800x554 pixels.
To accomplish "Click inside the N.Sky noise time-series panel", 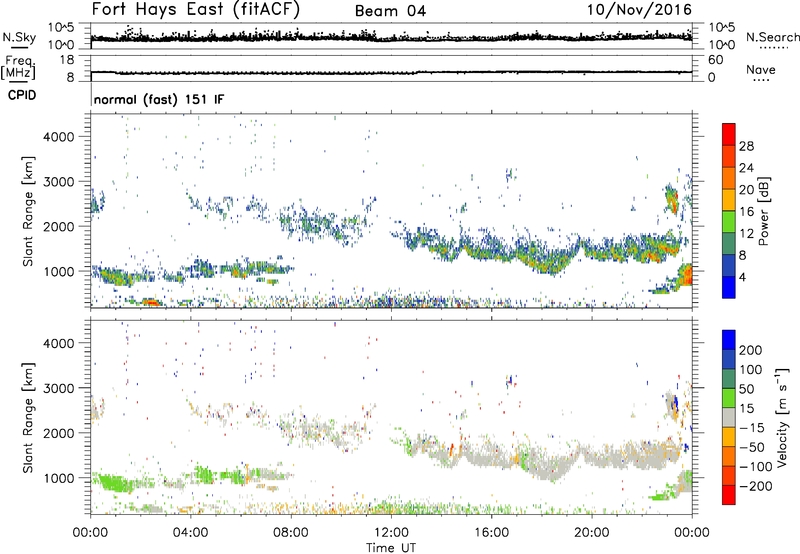I will coord(391,36).
